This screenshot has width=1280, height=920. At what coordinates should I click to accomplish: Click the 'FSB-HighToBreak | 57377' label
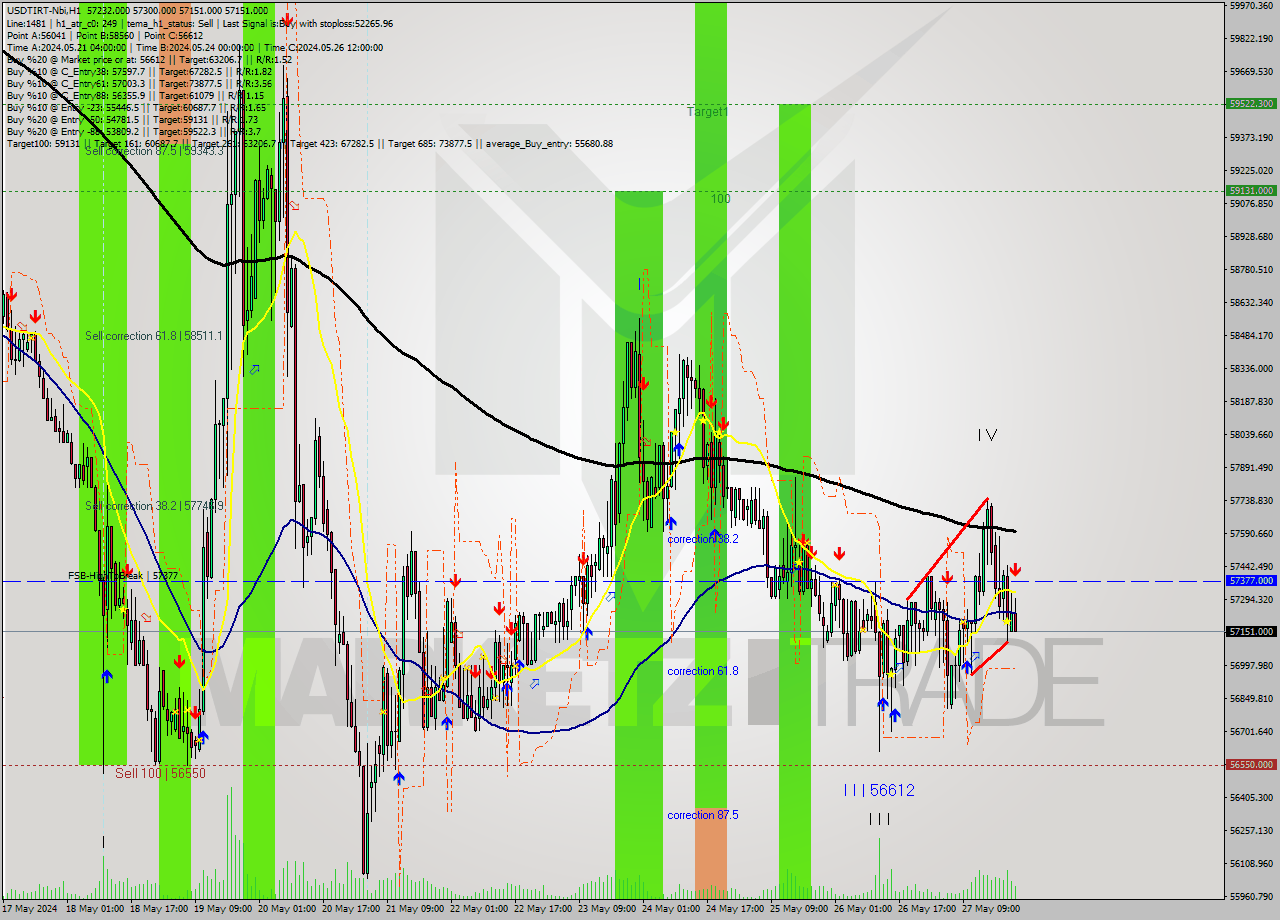point(123,576)
